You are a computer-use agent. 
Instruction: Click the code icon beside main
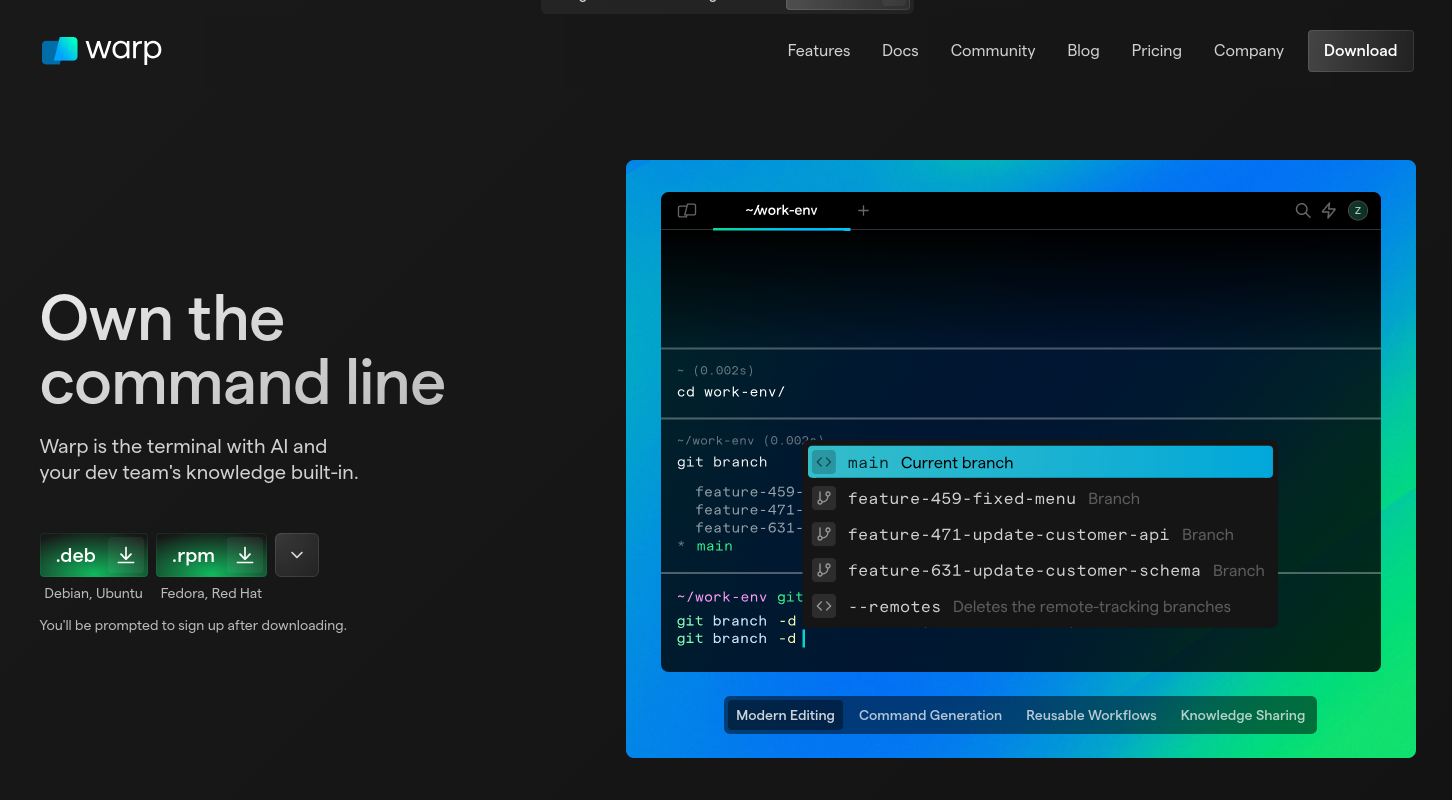[x=823, y=462]
